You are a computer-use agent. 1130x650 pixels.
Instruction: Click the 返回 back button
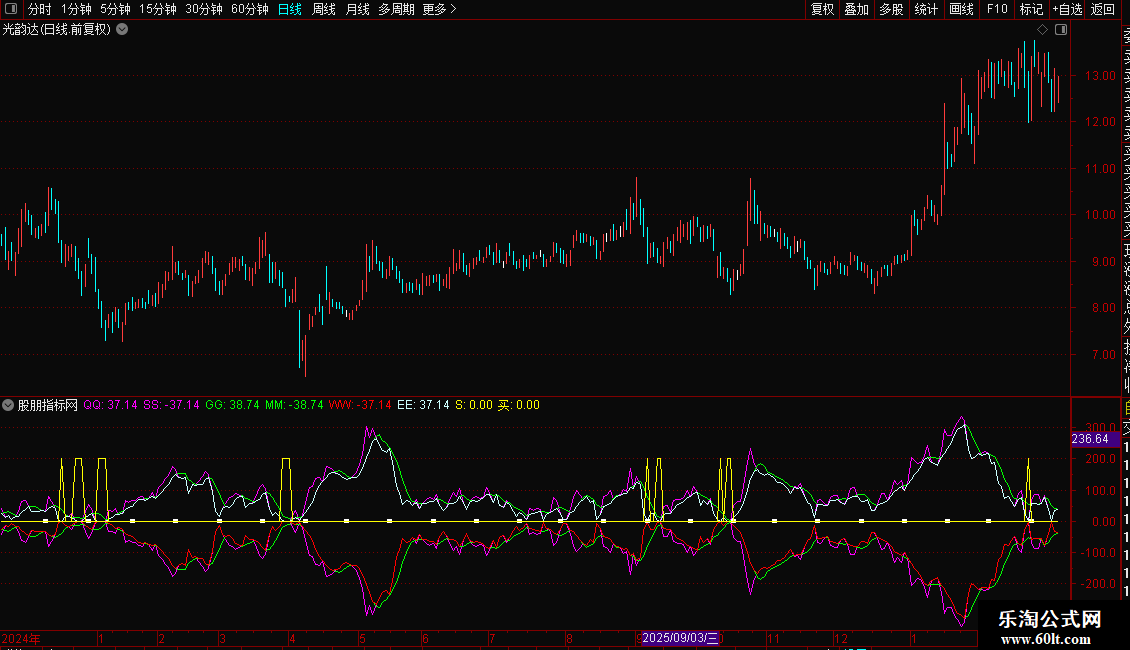tap(1102, 9)
